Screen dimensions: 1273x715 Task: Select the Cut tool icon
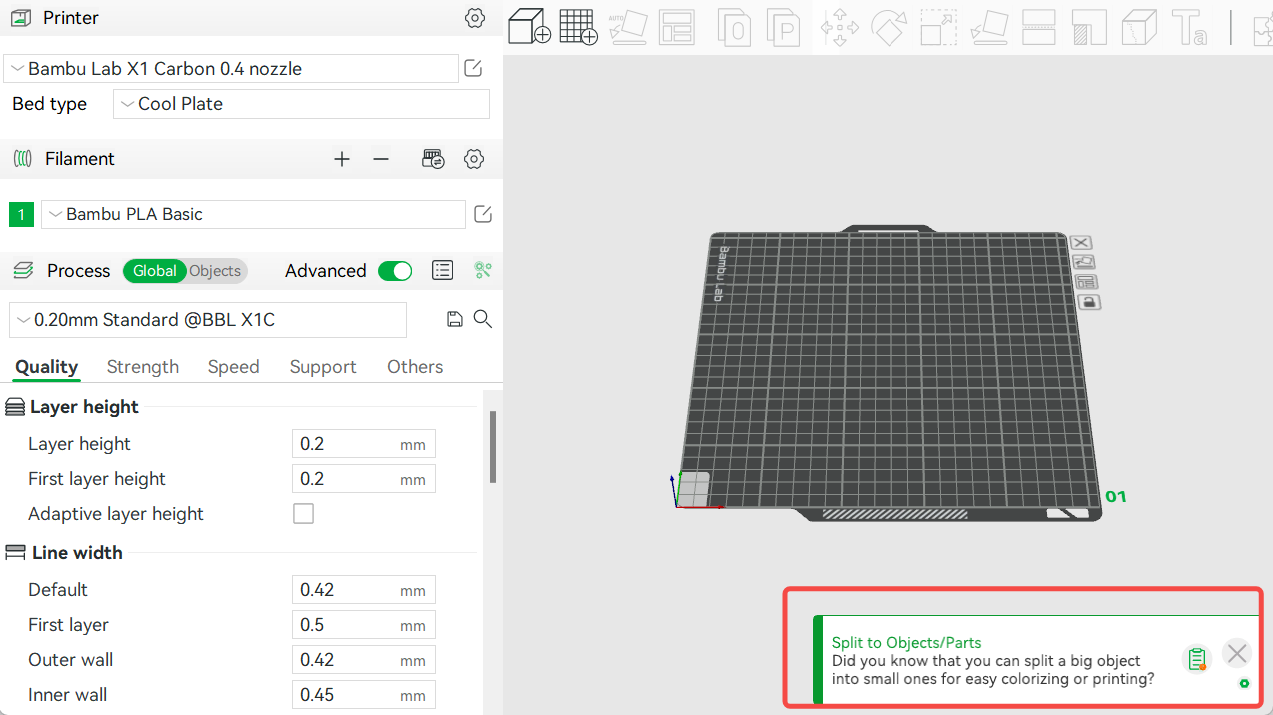[1039, 27]
